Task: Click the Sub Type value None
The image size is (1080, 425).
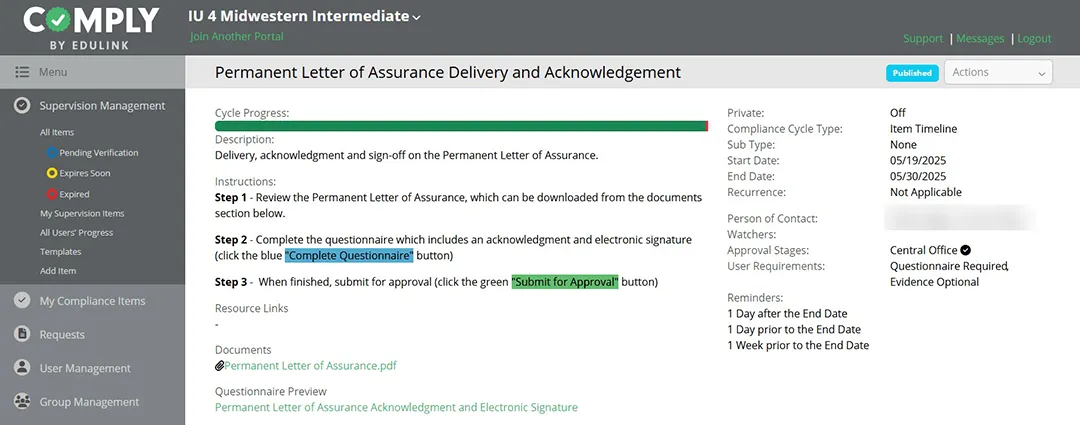Action: click(x=903, y=145)
